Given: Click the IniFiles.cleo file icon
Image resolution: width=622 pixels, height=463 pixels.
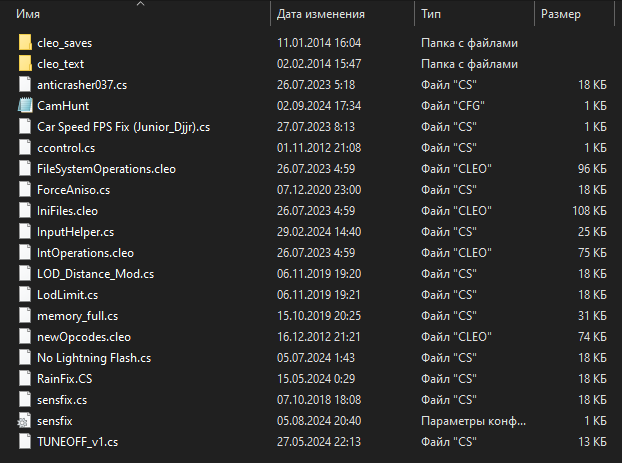Looking at the screenshot, I should tap(25, 211).
